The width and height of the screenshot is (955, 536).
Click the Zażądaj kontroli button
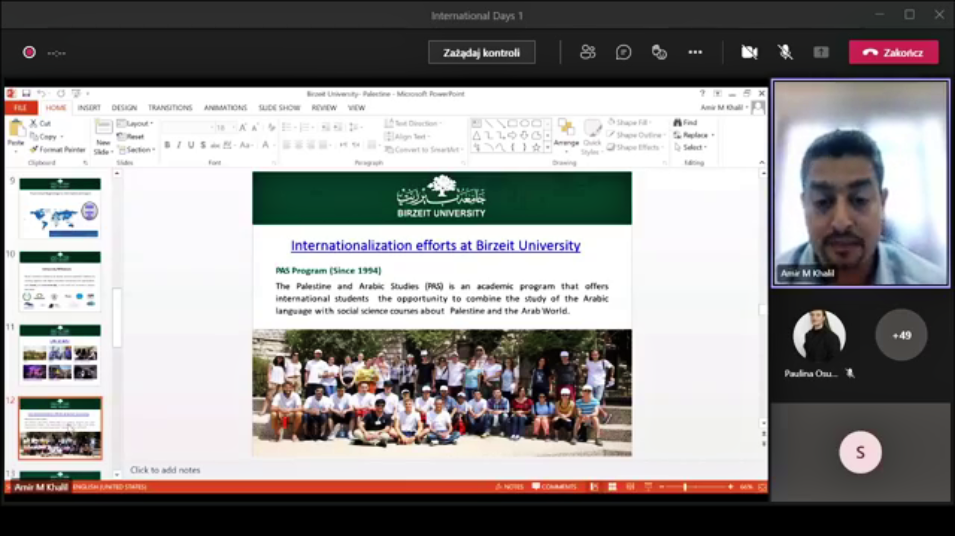pos(481,52)
